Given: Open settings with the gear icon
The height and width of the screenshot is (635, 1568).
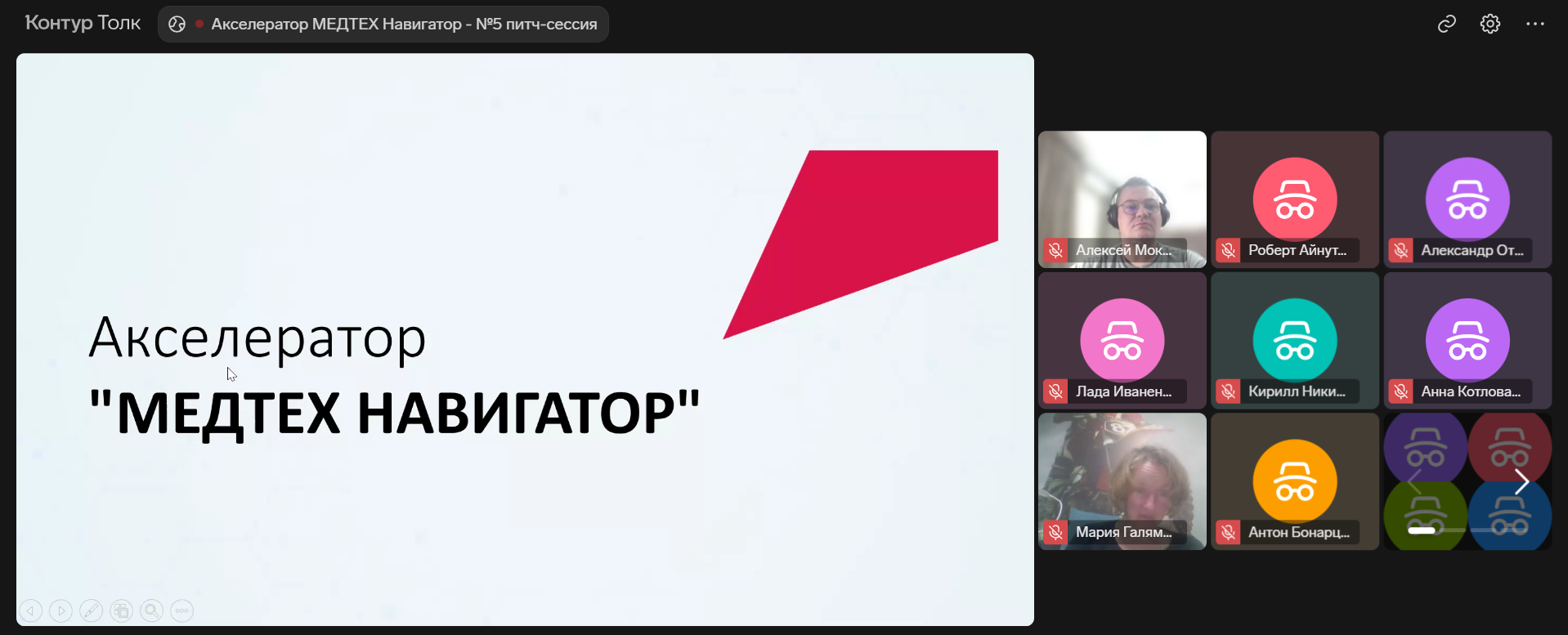Looking at the screenshot, I should (1490, 25).
